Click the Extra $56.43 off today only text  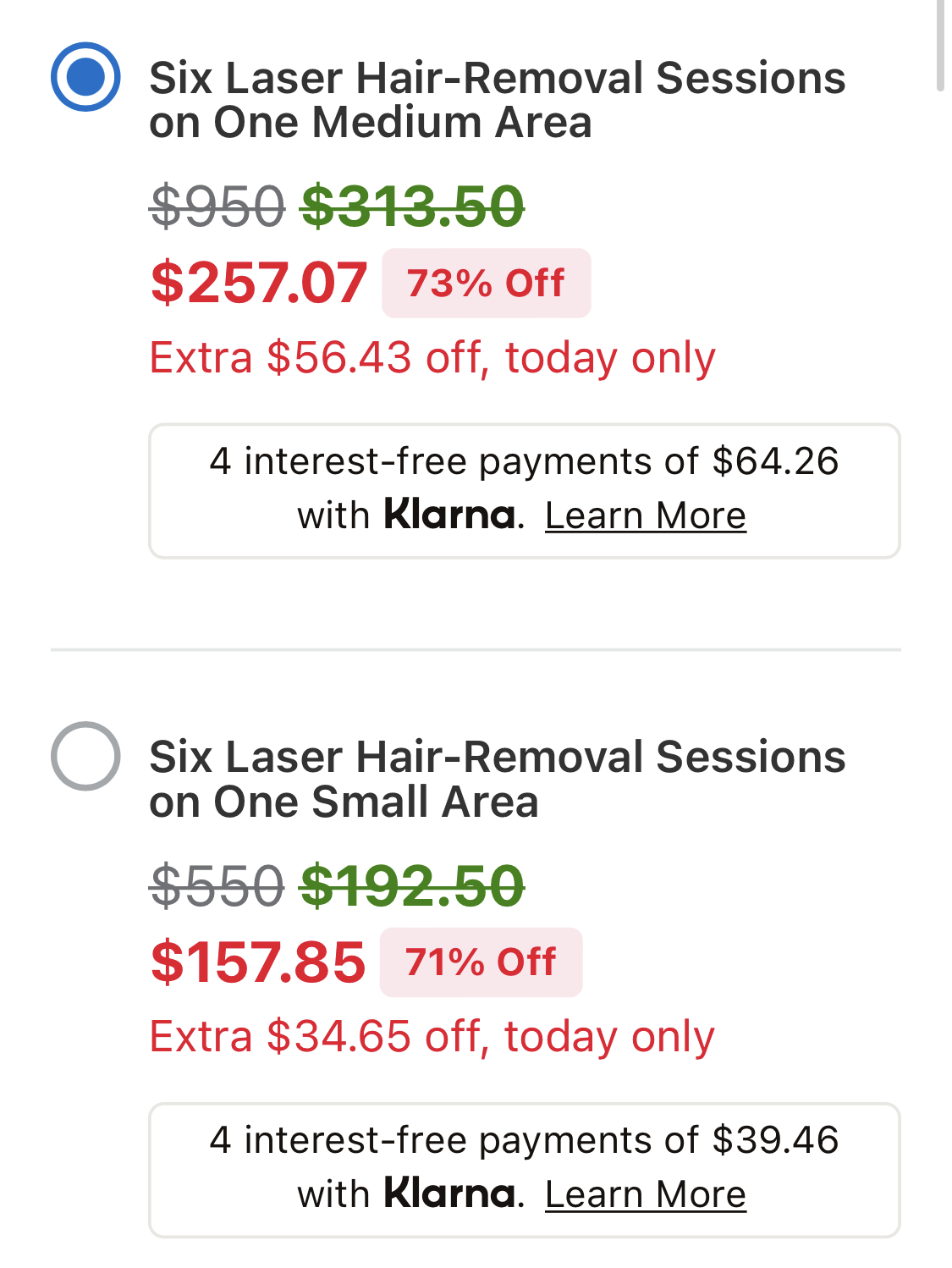coord(432,357)
